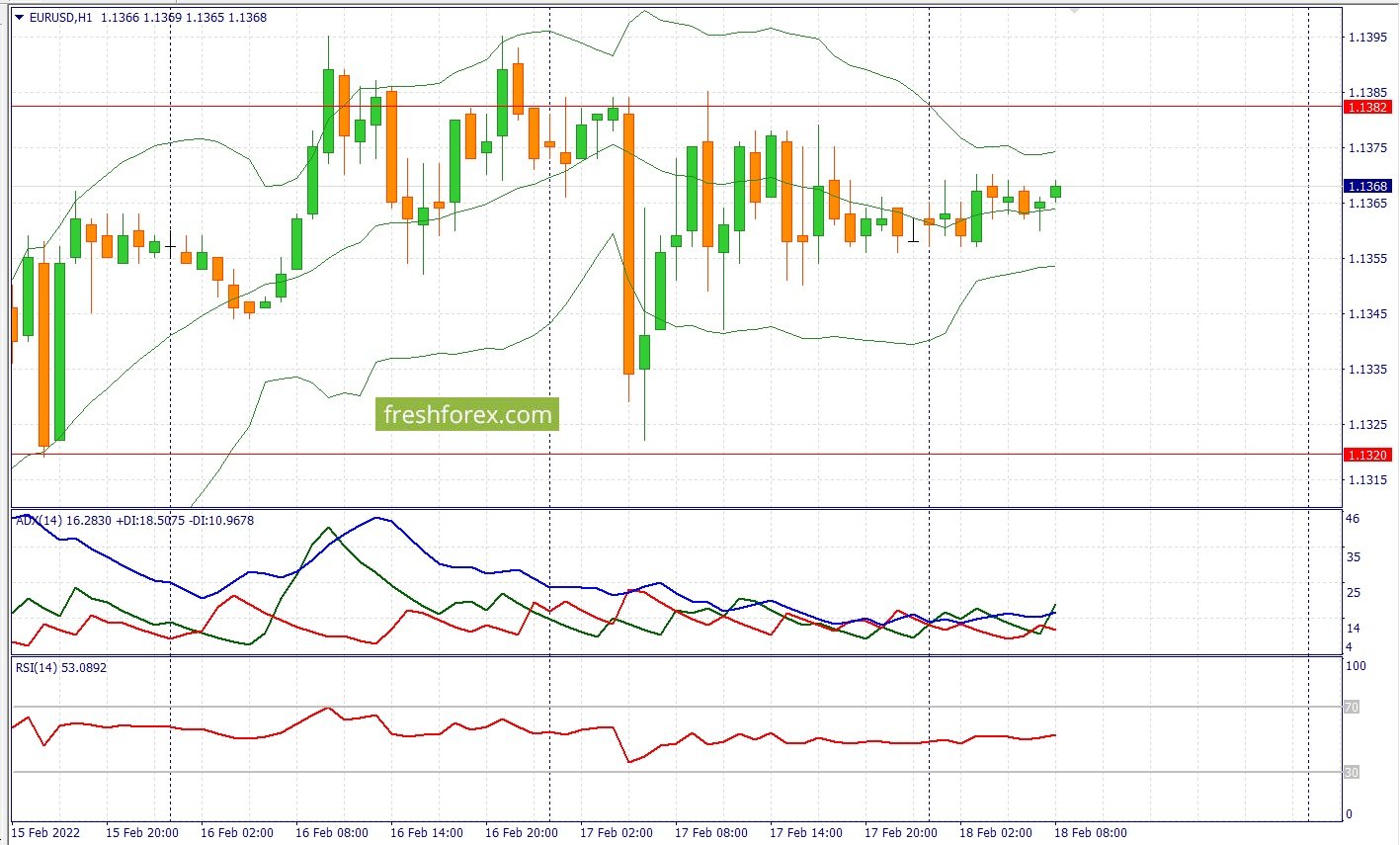Click the ADX scale value 35
Viewport: 1400px width, 845px height.
pyautogui.click(x=1353, y=556)
